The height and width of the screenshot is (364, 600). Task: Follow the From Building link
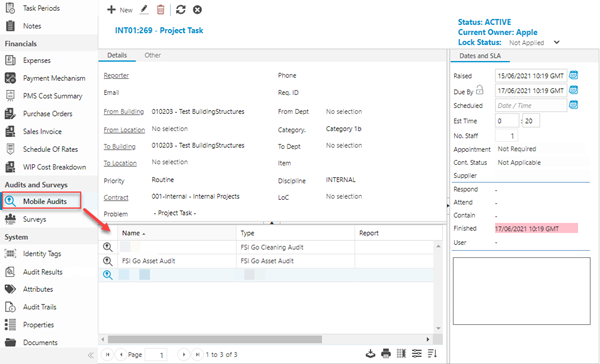tap(124, 112)
